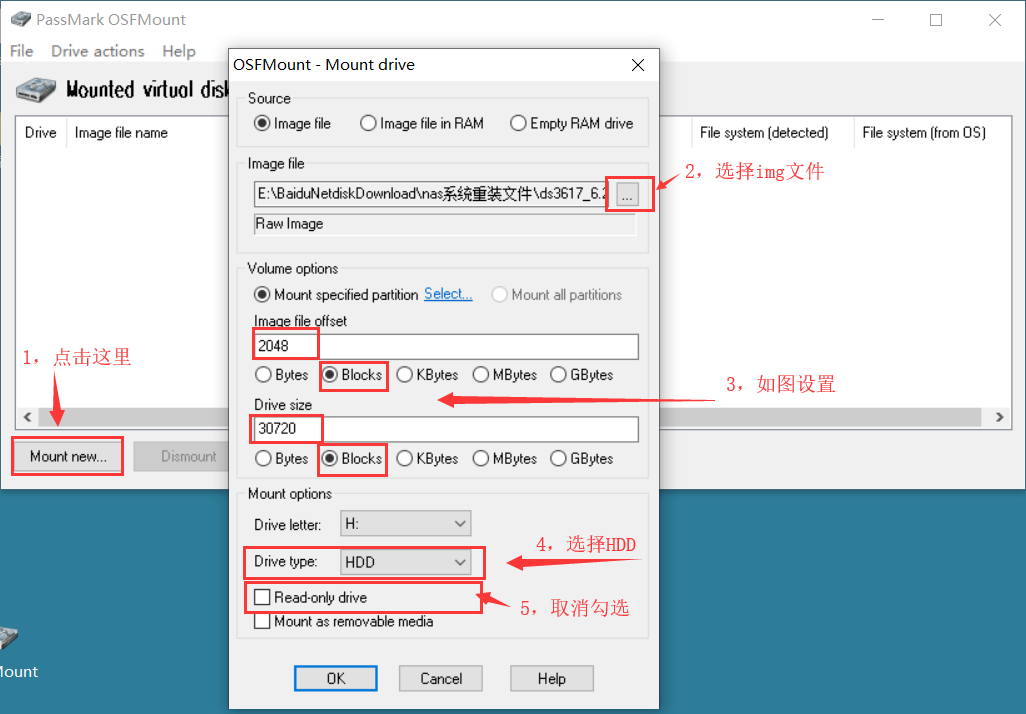
Task: Open the Drive actions menu
Action: tap(97, 51)
